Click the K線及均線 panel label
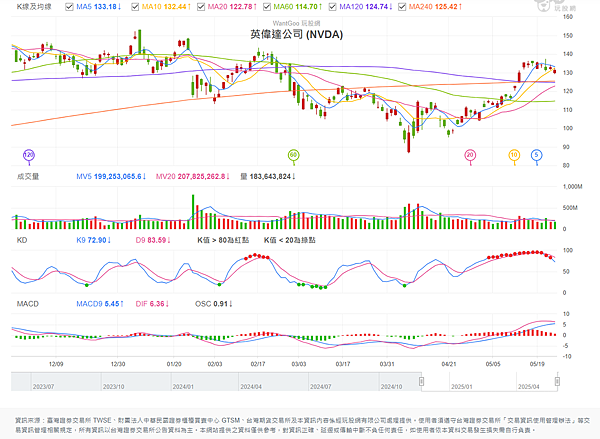This screenshot has height=439, width=600. (x=34, y=7)
